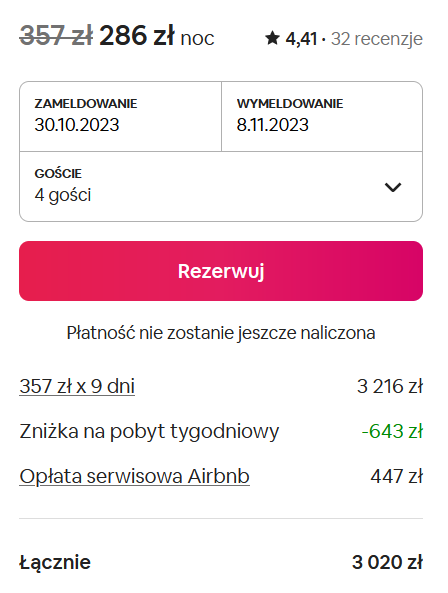Click the 4,41 rating value
Screen dimensions: 448x593
click(x=301, y=39)
